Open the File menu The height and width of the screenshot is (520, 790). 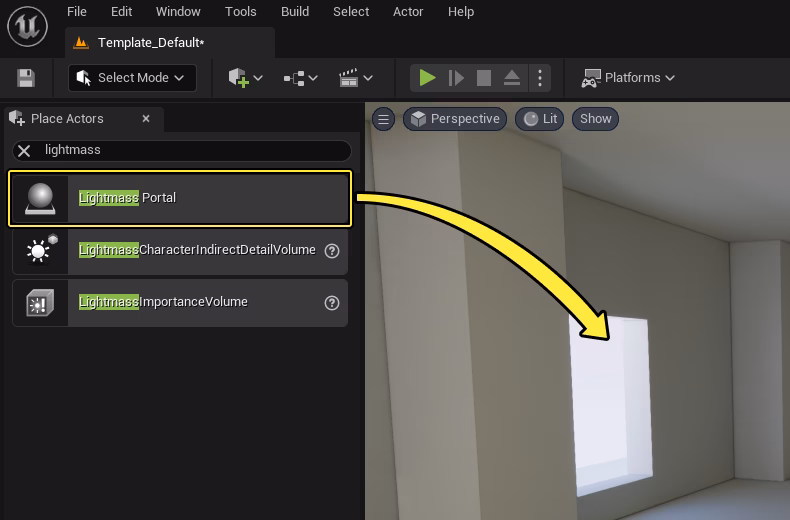tap(77, 12)
